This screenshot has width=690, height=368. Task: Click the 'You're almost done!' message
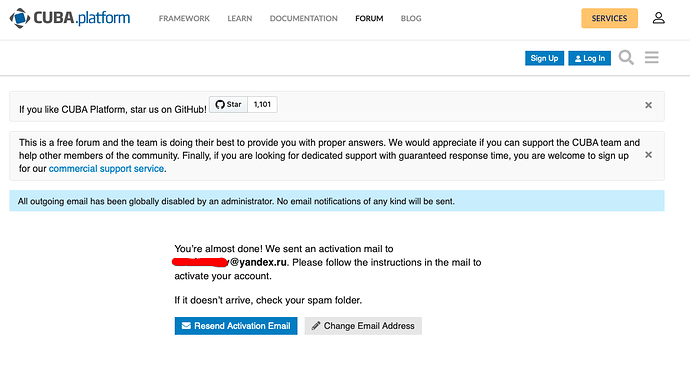218,249
